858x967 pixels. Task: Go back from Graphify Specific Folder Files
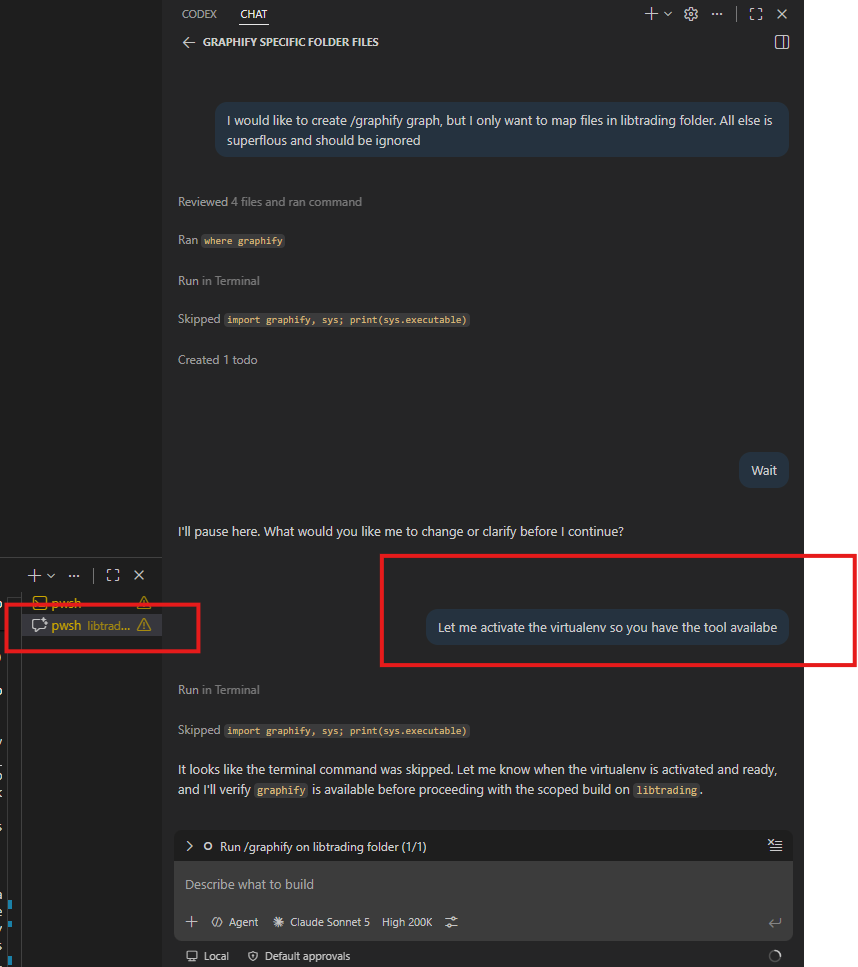click(x=189, y=43)
